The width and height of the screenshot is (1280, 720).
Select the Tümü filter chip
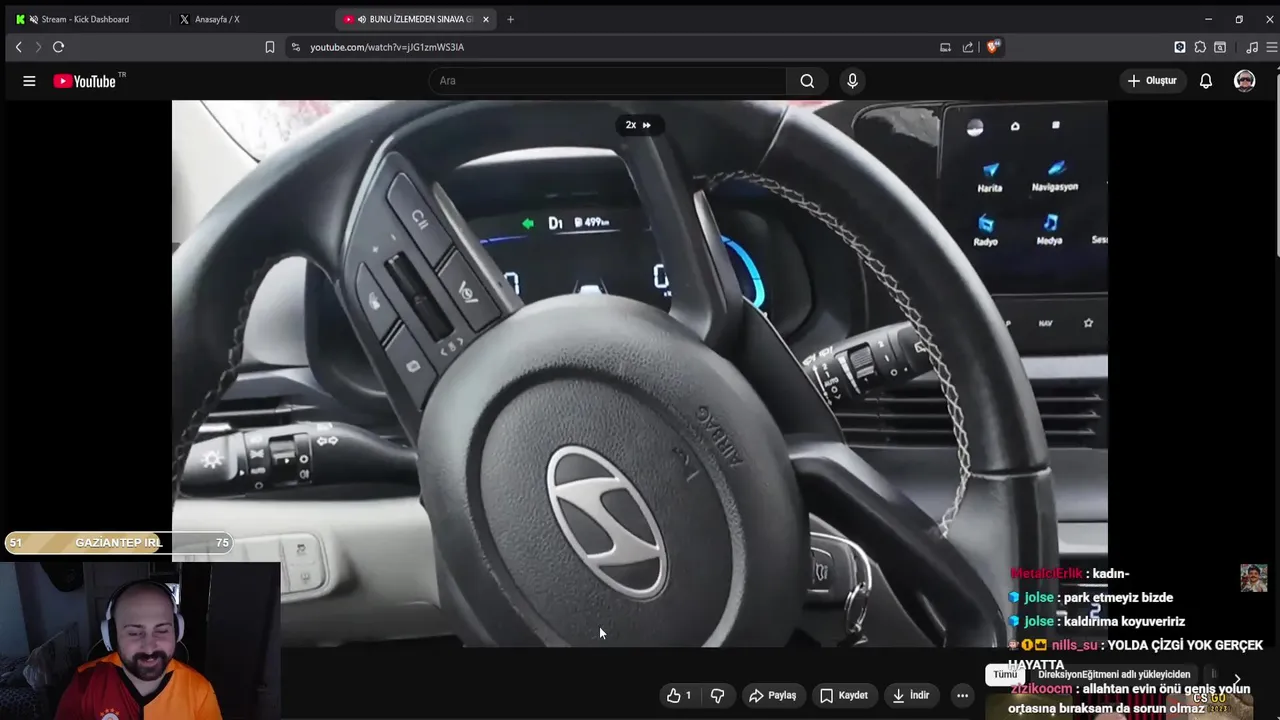[x=1005, y=674]
